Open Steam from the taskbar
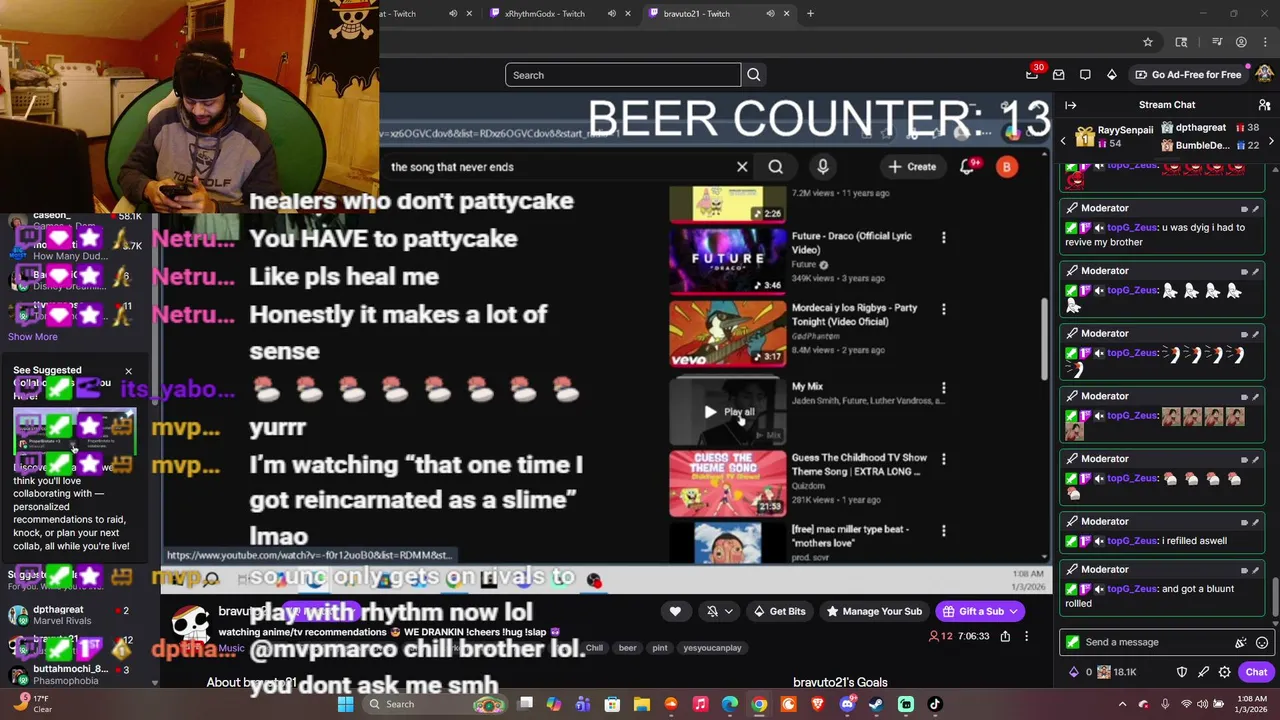Viewport: 1280px width, 720px height. [x=876, y=704]
